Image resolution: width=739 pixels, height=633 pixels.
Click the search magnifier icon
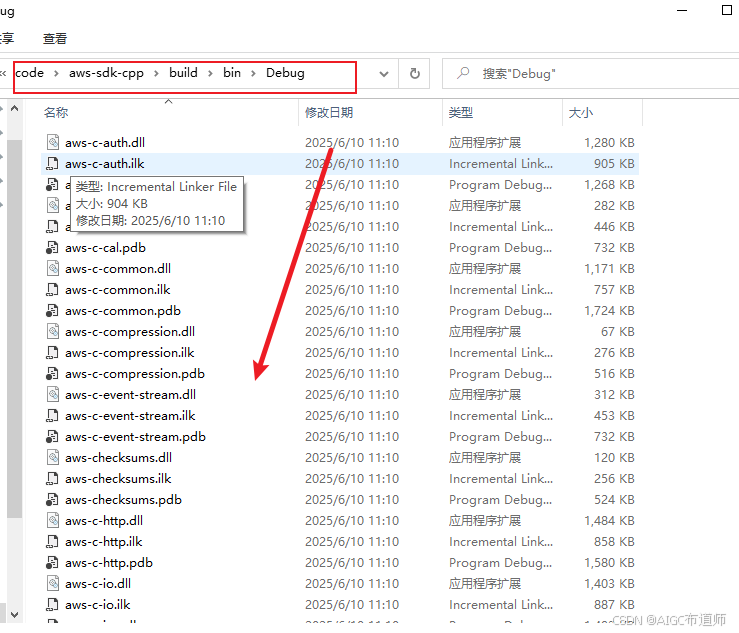pos(463,73)
